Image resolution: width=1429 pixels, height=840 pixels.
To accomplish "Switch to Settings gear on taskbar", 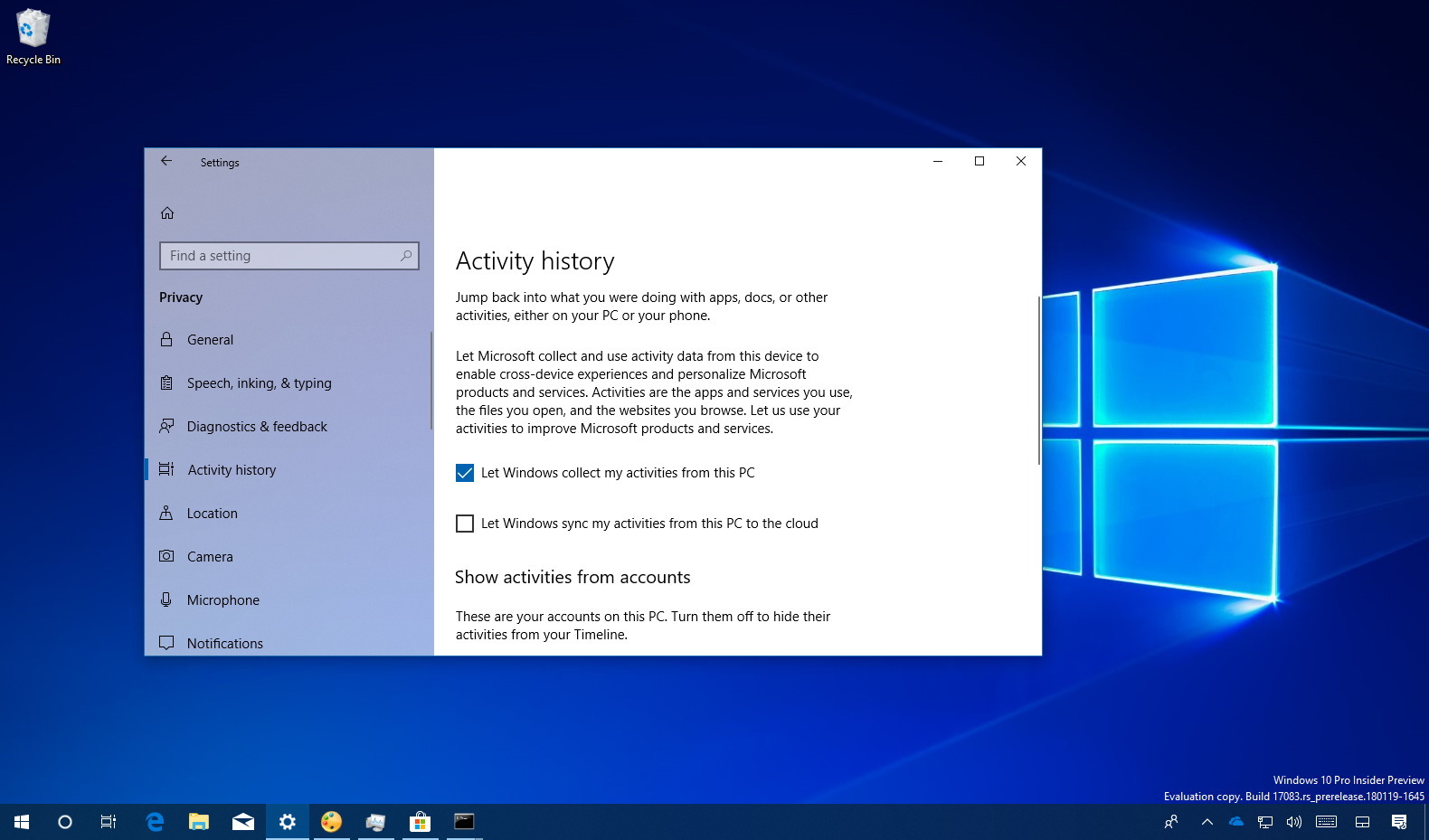I will [288, 822].
